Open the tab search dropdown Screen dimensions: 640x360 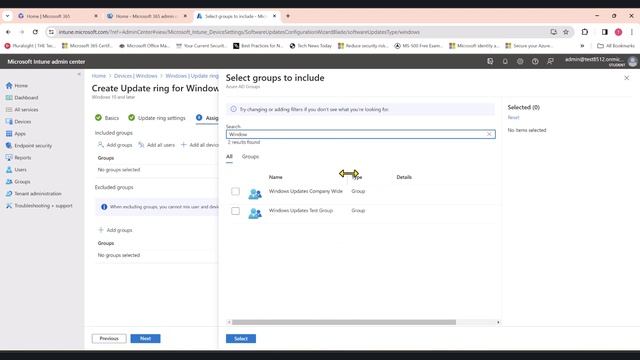click(x=7, y=16)
